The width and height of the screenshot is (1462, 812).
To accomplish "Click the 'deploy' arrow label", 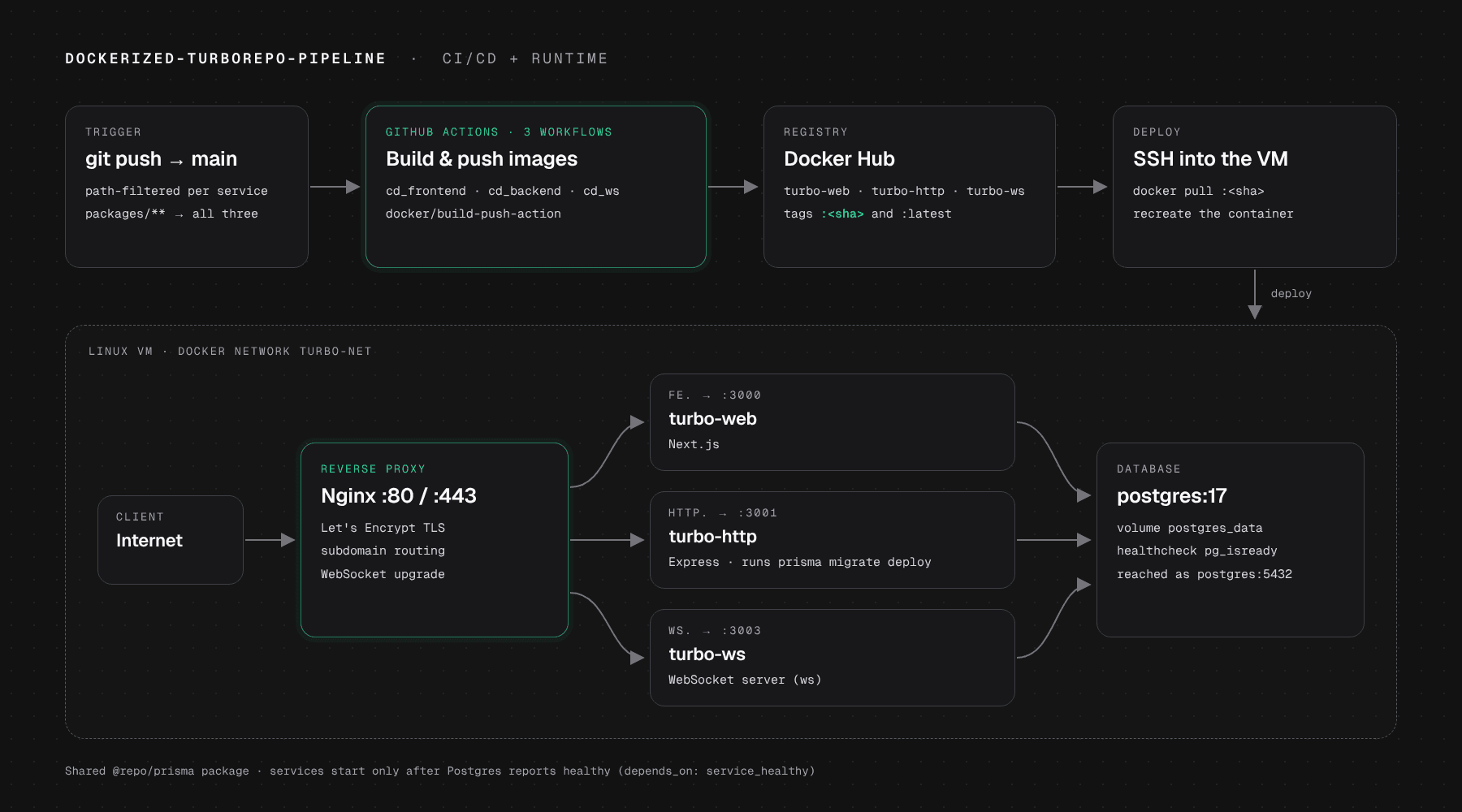I will click(x=1291, y=294).
